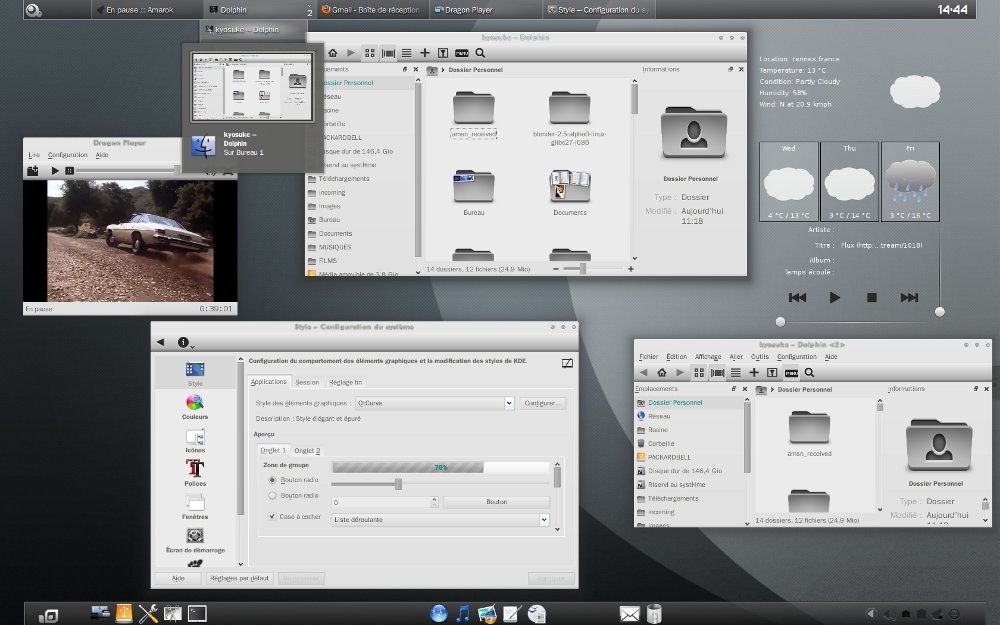Open the Couleurs settings module
The height and width of the screenshot is (625, 1000).
tap(195, 407)
